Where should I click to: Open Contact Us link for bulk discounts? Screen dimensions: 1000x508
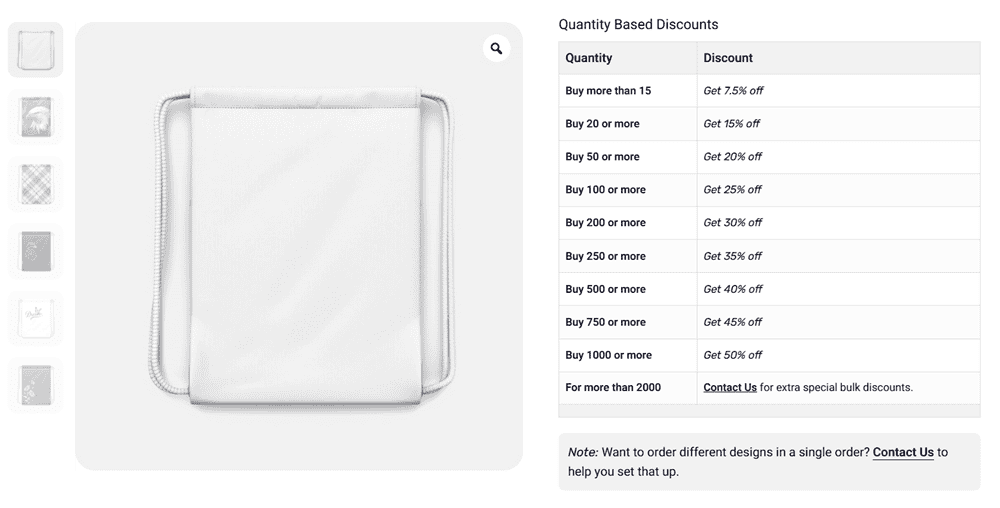coord(730,388)
